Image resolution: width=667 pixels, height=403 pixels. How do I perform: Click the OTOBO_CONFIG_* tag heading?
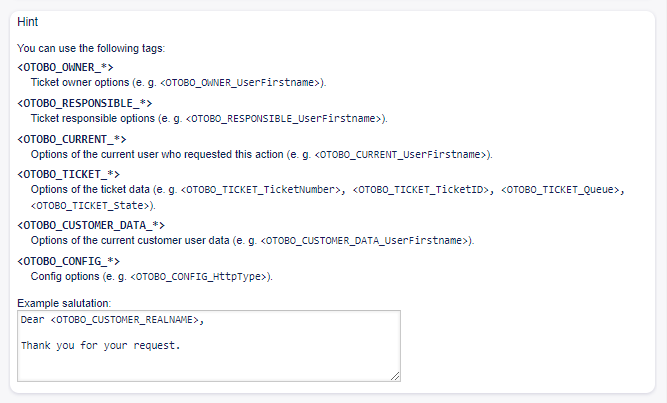tap(68, 261)
